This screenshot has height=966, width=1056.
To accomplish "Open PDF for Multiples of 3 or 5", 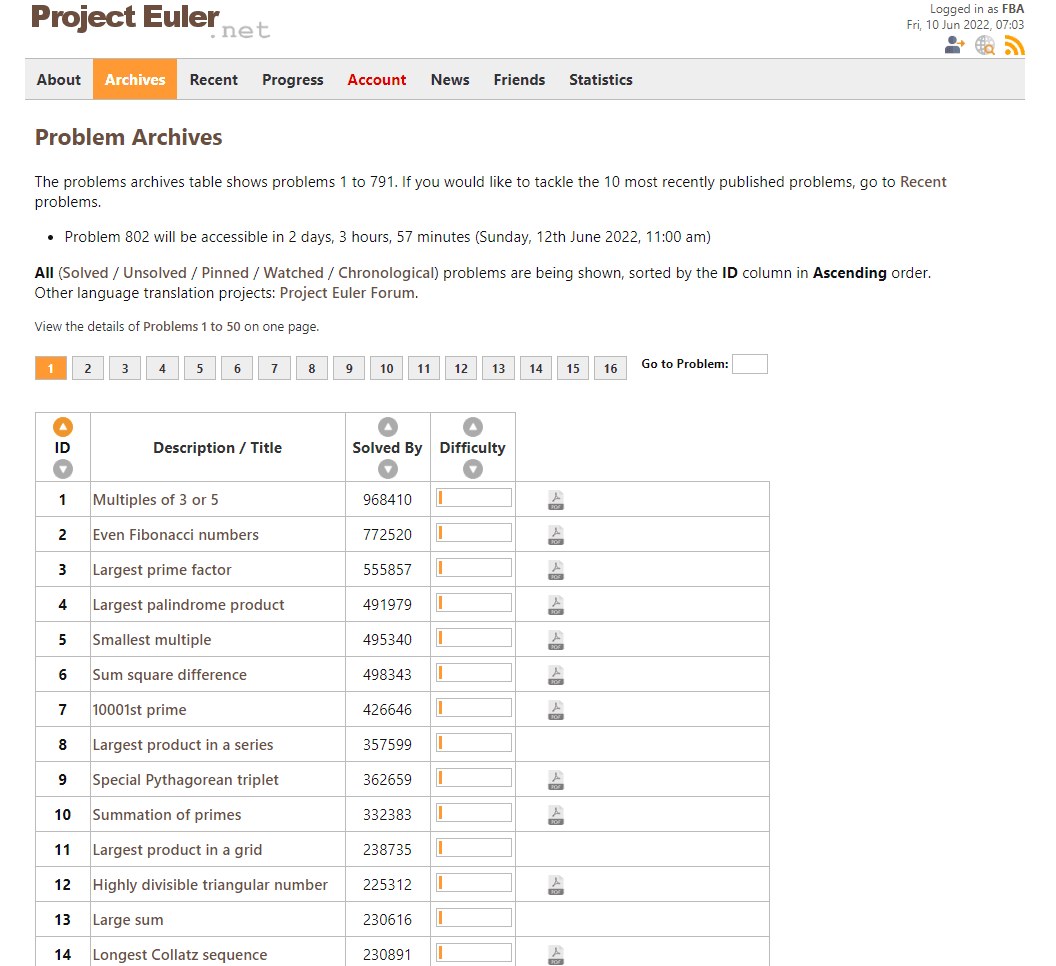I will pos(556,500).
